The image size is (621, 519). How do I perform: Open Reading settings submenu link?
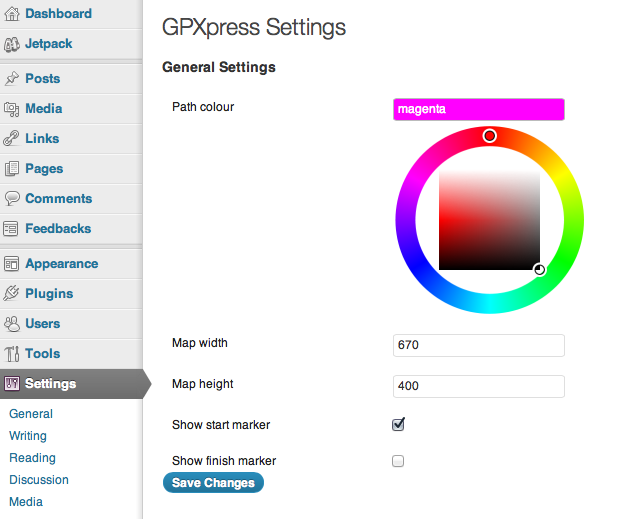click(x=32, y=458)
